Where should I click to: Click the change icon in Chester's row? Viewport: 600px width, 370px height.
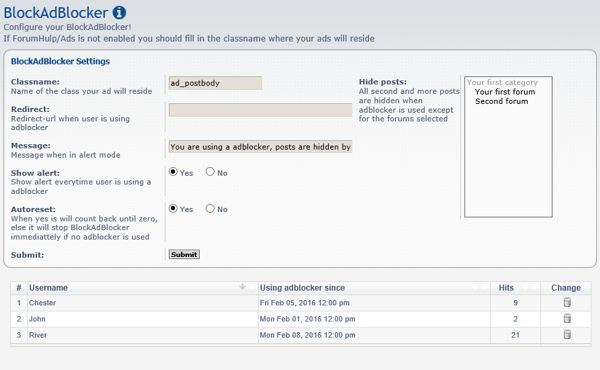(567, 302)
